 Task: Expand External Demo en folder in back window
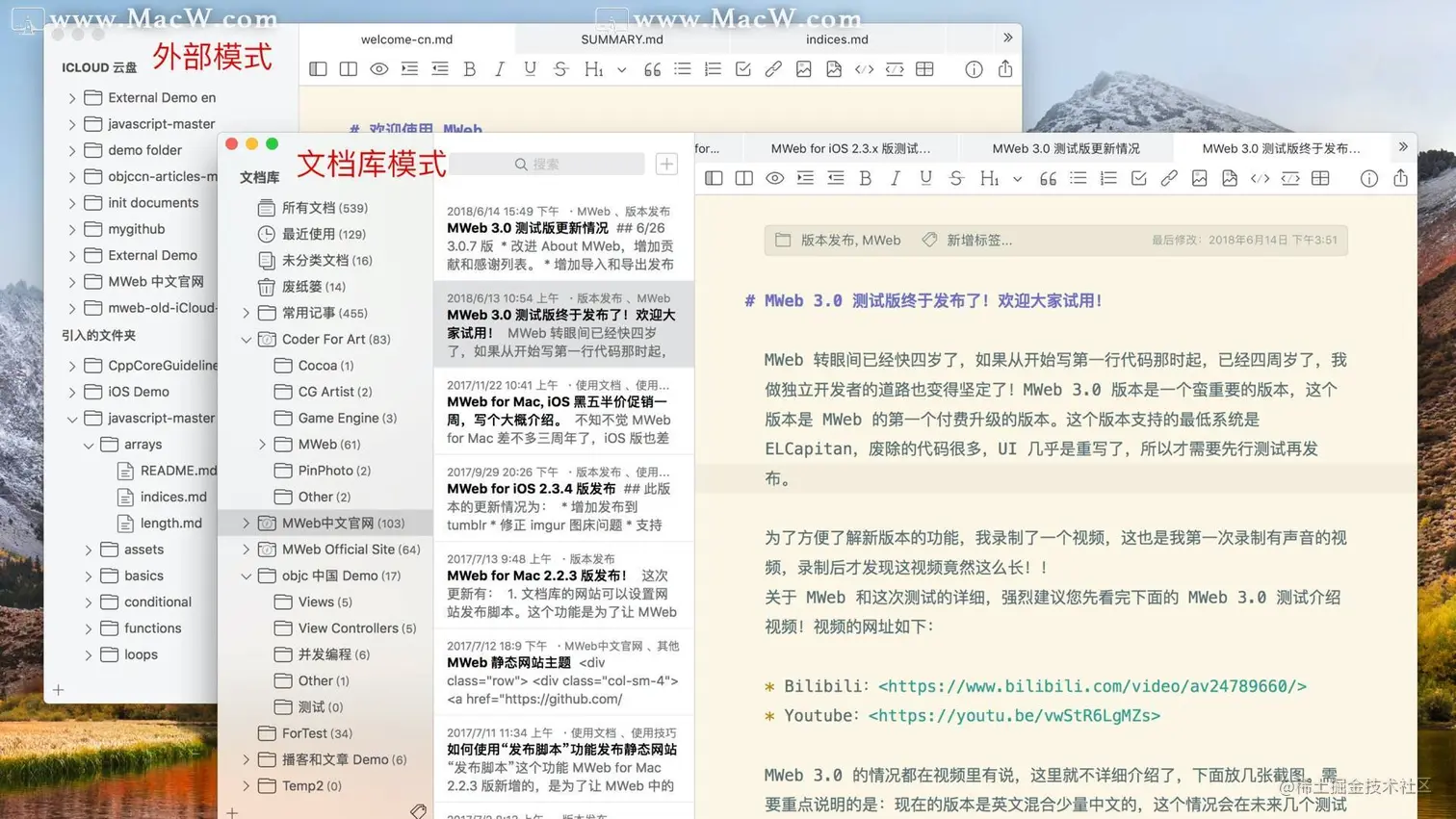pos(71,98)
